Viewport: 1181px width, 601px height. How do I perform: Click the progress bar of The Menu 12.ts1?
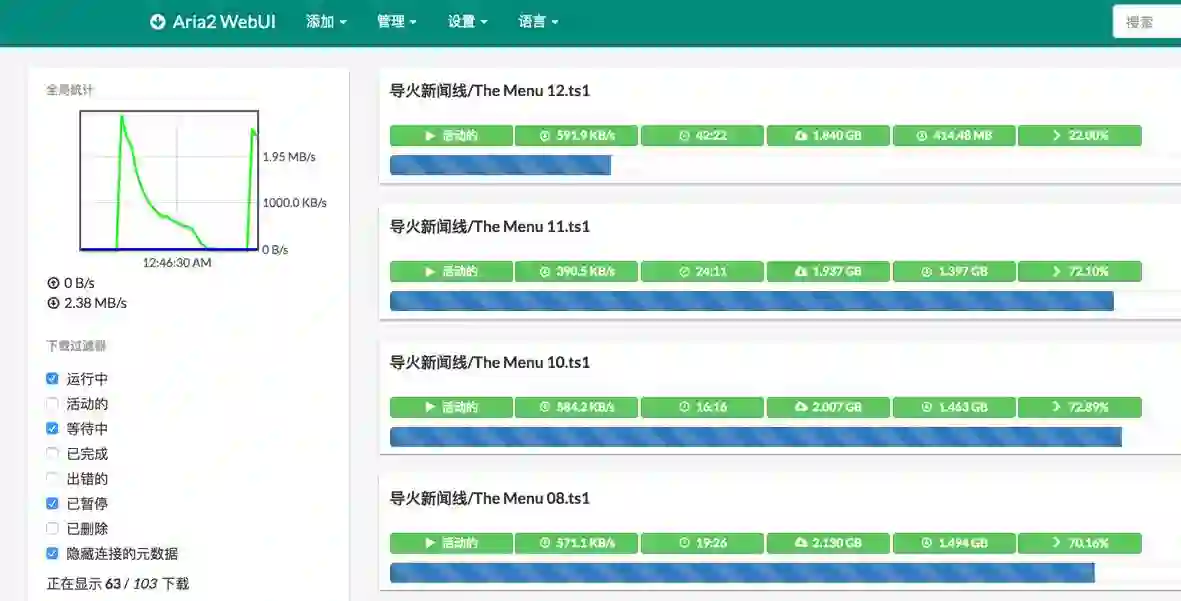pyautogui.click(x=786, y=165)
